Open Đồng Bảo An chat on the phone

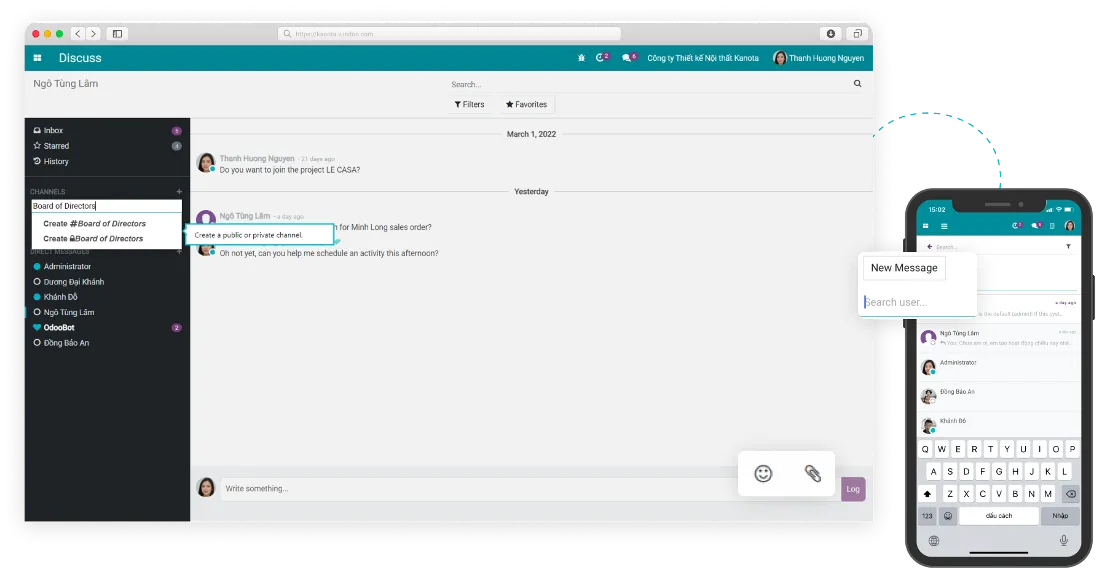(999, 395)
